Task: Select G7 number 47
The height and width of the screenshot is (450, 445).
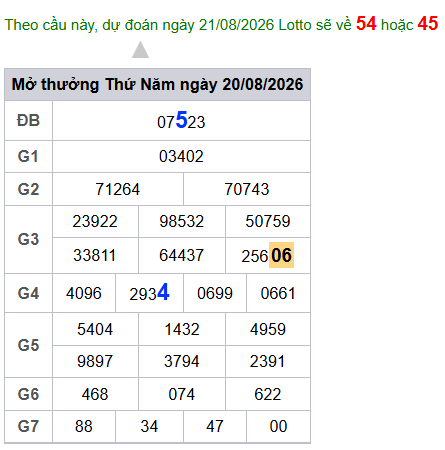Action: pyautogui.click(x=215, y=426)
